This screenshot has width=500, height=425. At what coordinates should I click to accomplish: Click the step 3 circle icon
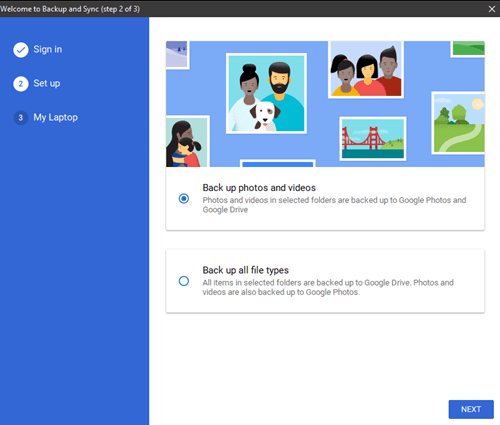coord(21,118)
